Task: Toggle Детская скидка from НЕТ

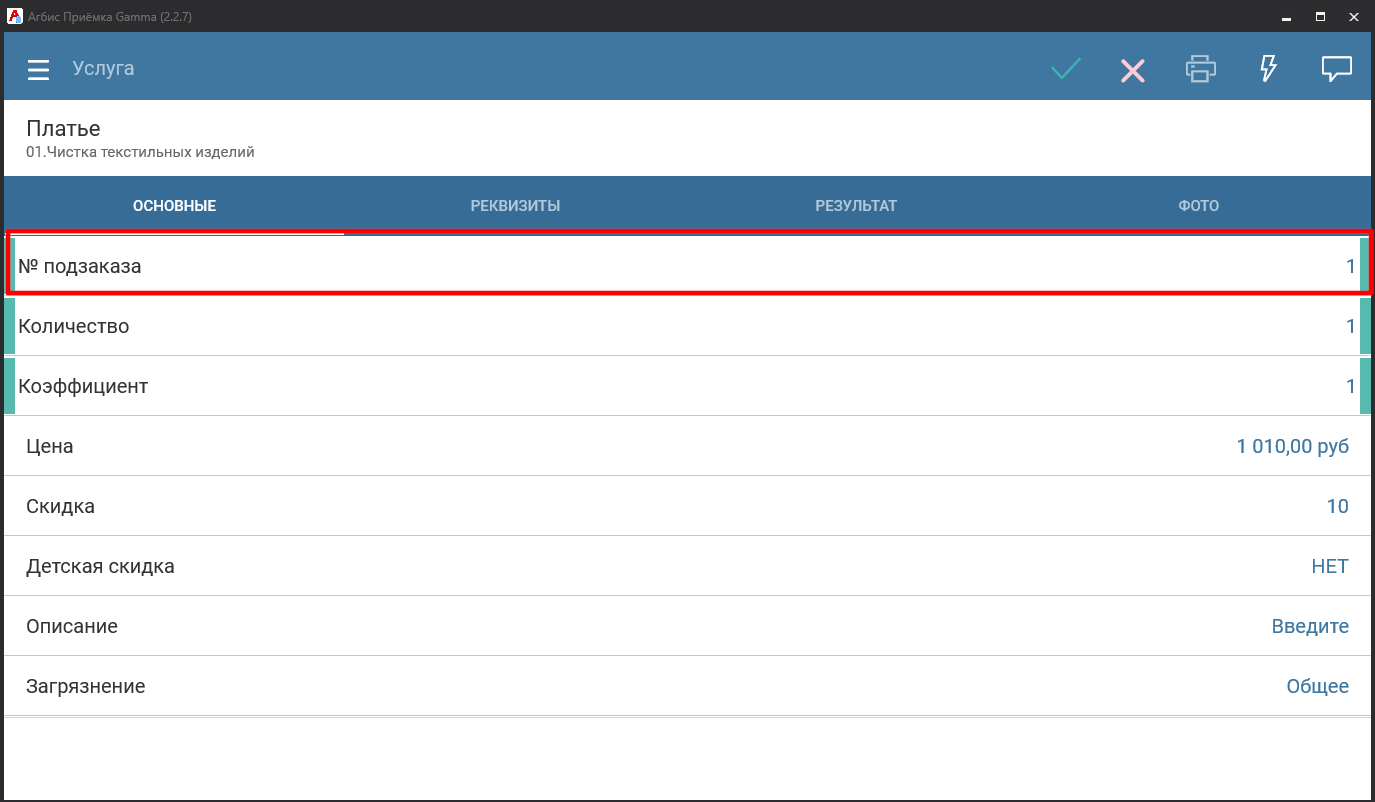Action: click(x=1329, y=566)
